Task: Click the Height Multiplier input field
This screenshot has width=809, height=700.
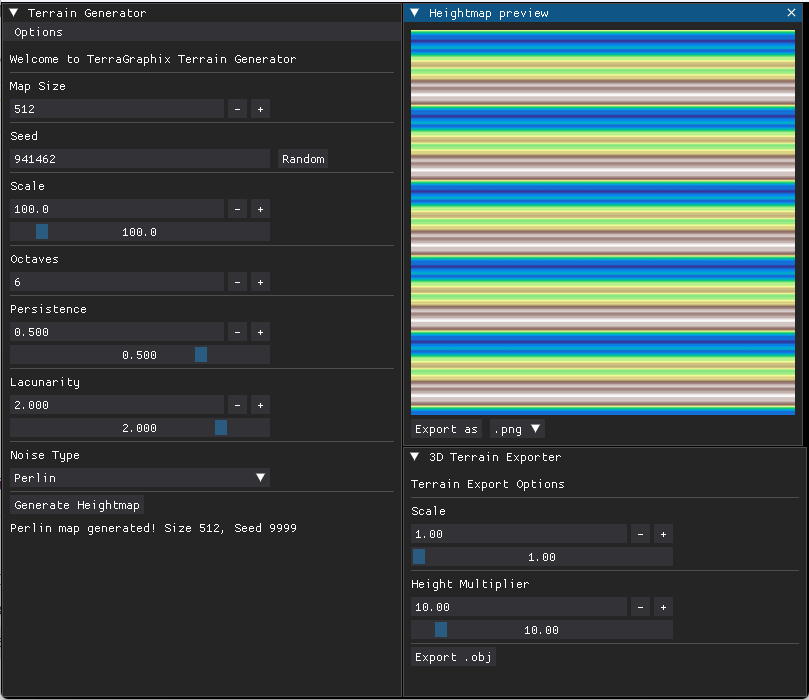Action: pyautogui.click(x=519, y=607)
